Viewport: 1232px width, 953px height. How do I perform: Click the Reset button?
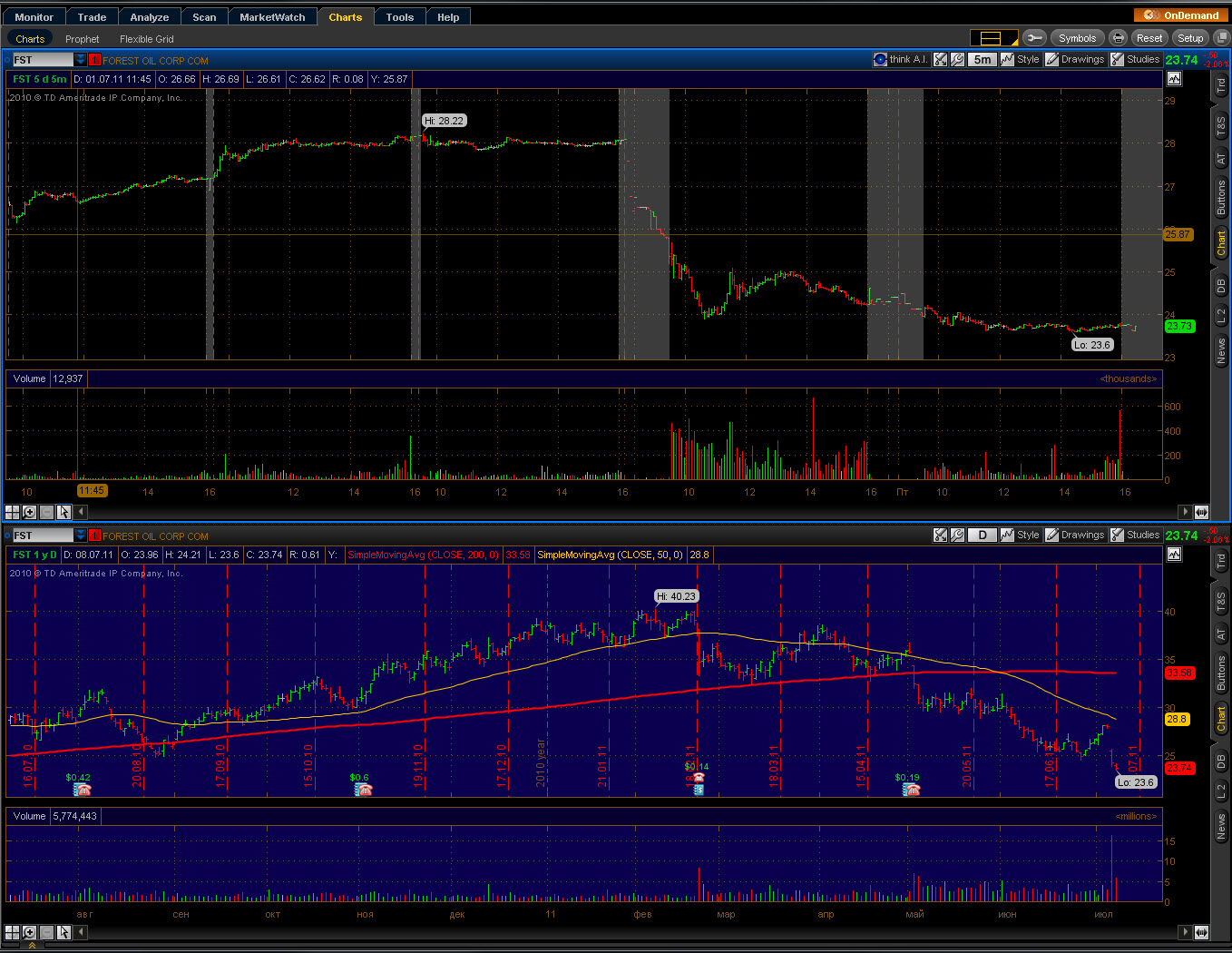[1149, 38]
